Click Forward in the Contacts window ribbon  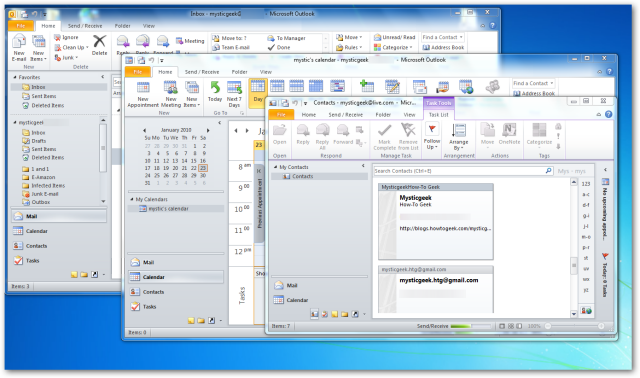[x=343, y=134]
